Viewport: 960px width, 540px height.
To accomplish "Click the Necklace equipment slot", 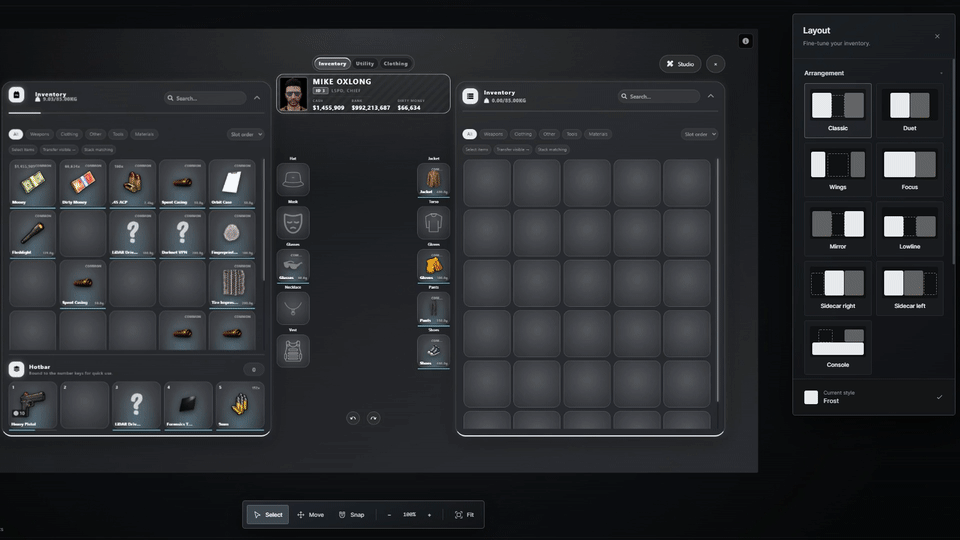I will pos(293,308).
